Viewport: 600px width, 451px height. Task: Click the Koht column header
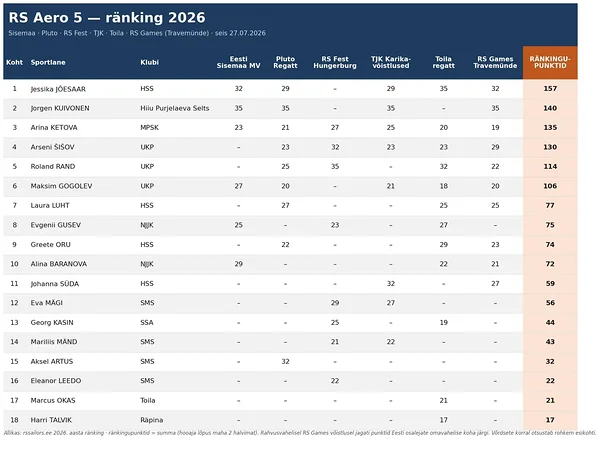[15, 62]
